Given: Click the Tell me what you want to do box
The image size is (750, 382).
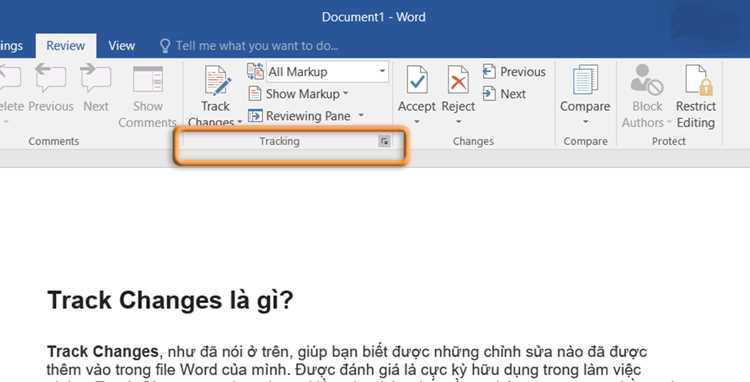Looking at the screenshot, I should coord(257,46).
